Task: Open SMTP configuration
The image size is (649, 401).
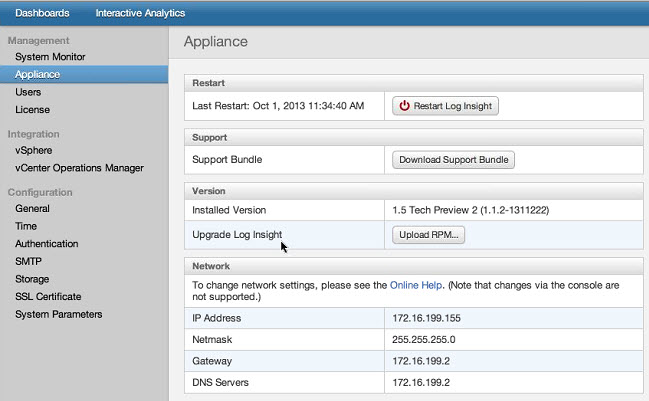Action: click(28, 262)
